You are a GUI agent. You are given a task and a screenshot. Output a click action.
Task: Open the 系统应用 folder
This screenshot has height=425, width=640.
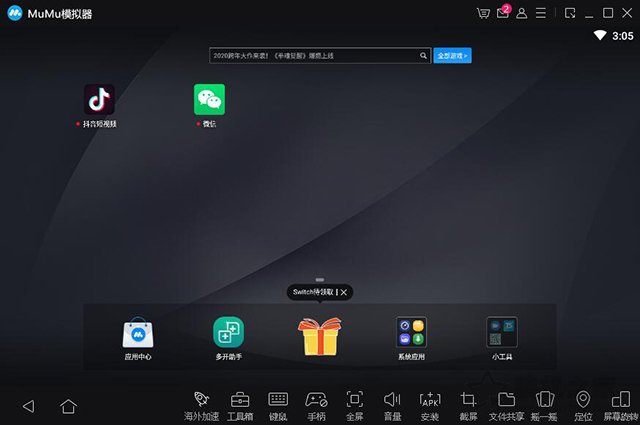pyautogui.click(x=411, y=332)
